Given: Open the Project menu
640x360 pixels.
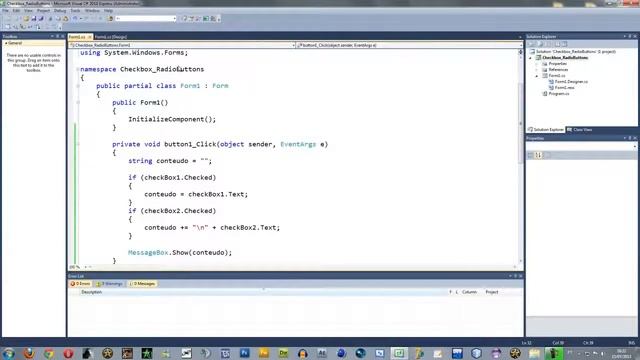Looking at the screenshot, I should (x=43, y=11).
